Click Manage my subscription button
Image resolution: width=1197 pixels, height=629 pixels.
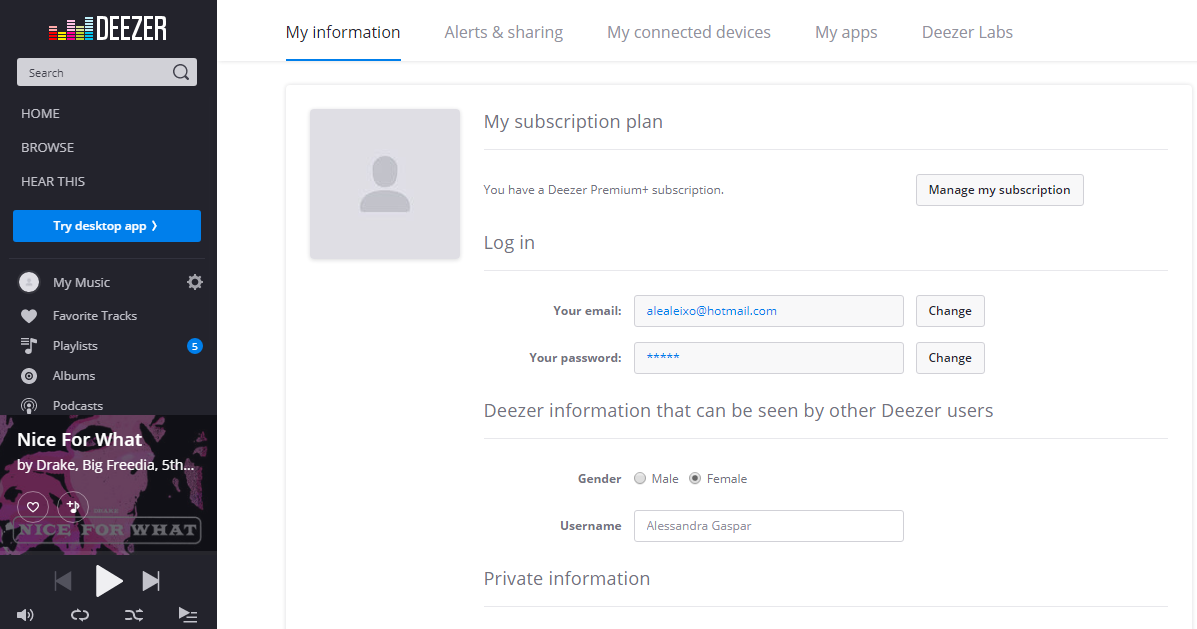tap(999, 190)
